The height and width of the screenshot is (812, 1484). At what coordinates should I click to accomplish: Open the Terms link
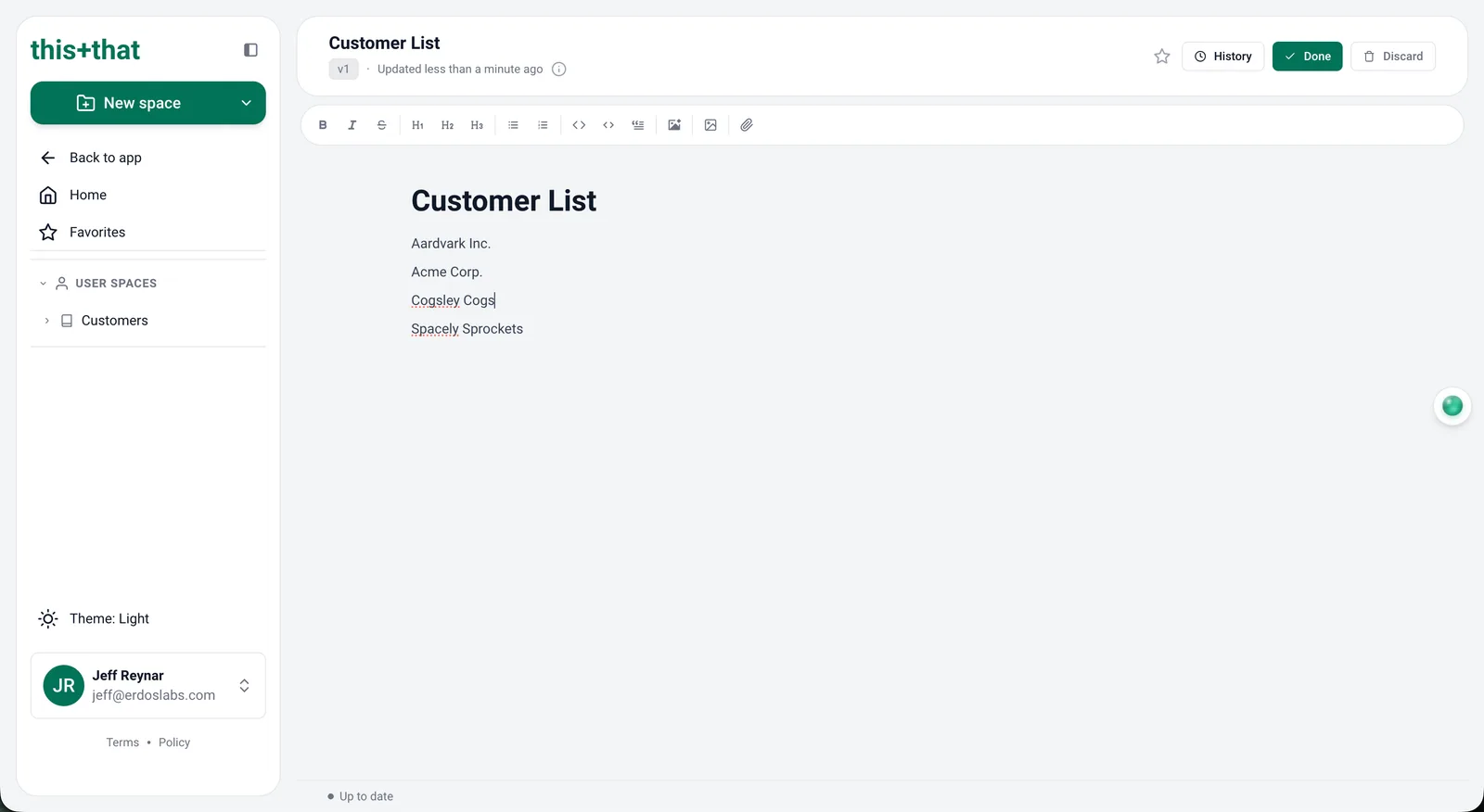coord(122,742)
